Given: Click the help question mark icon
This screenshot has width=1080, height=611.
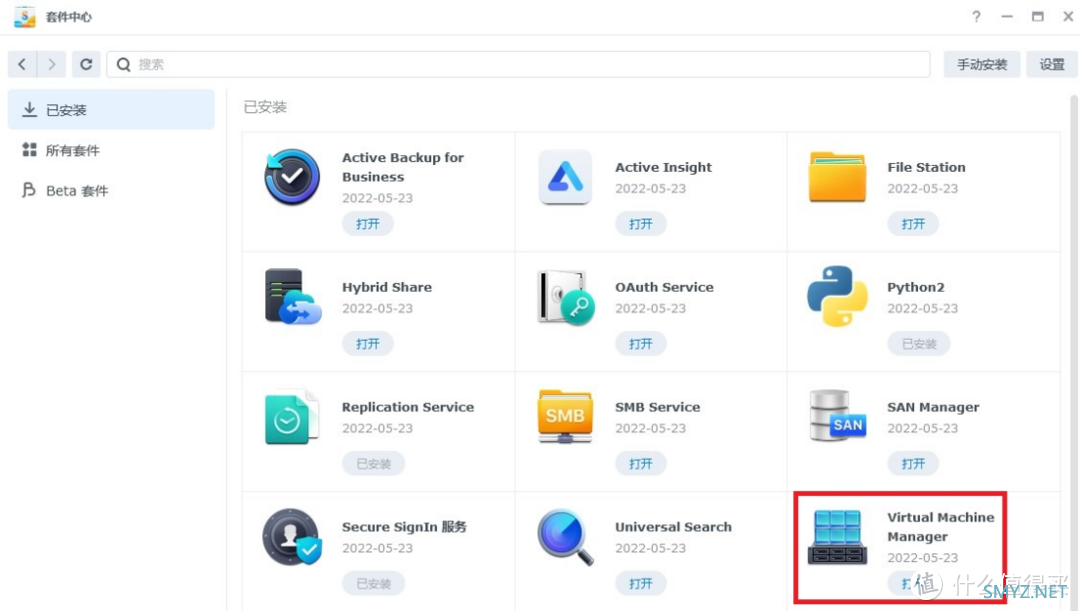Looking at the screenshot, I should pyautogui.click(x=976, y=17).
